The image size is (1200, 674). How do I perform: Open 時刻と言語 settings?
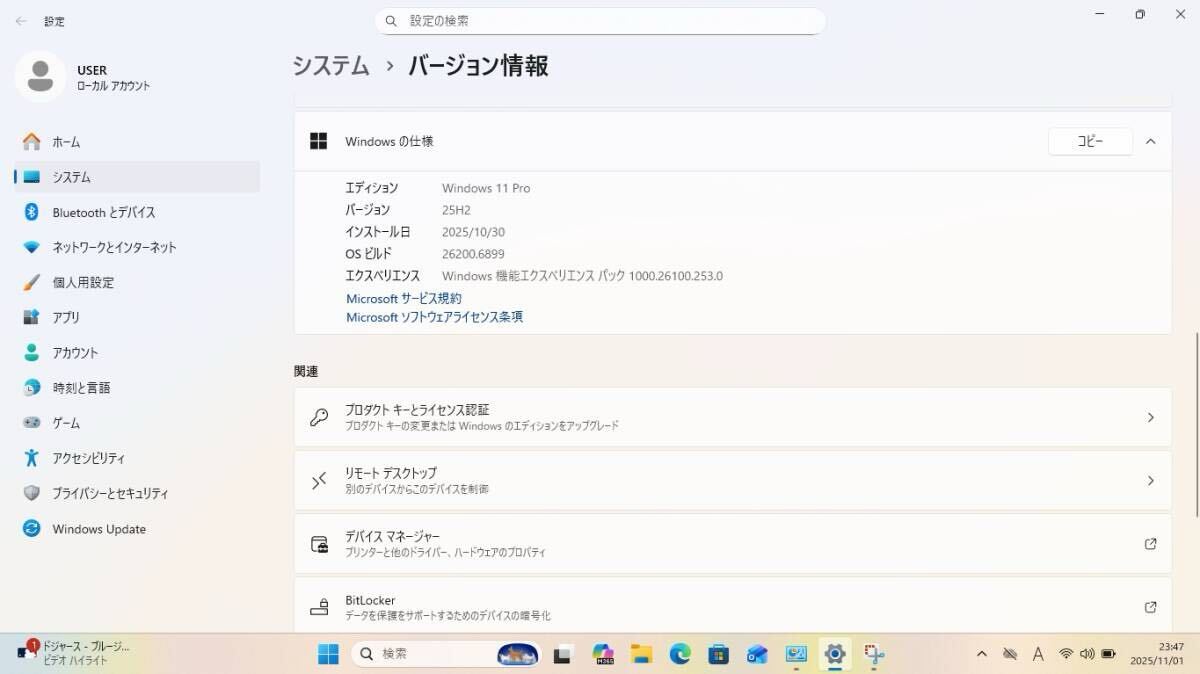pos(81,388)
